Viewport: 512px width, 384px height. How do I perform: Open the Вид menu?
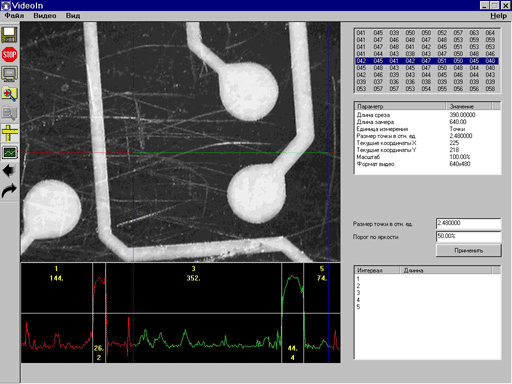[73, 16]
